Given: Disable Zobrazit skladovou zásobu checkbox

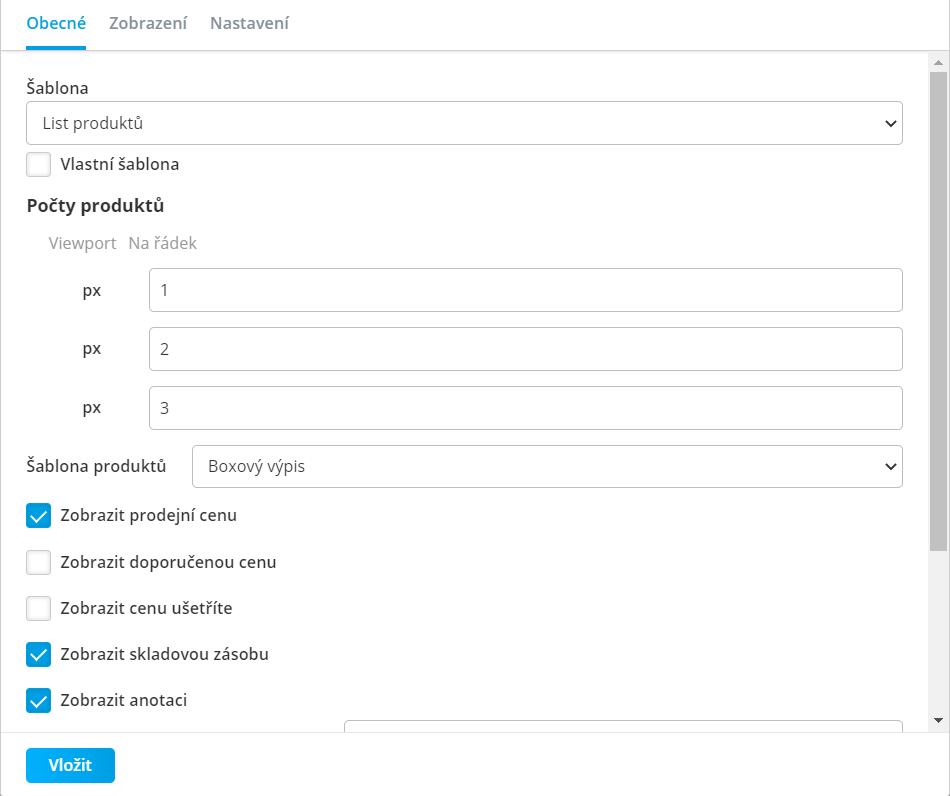Looking at the screenshot, I should pyautogui.click(x=38, y=654).
